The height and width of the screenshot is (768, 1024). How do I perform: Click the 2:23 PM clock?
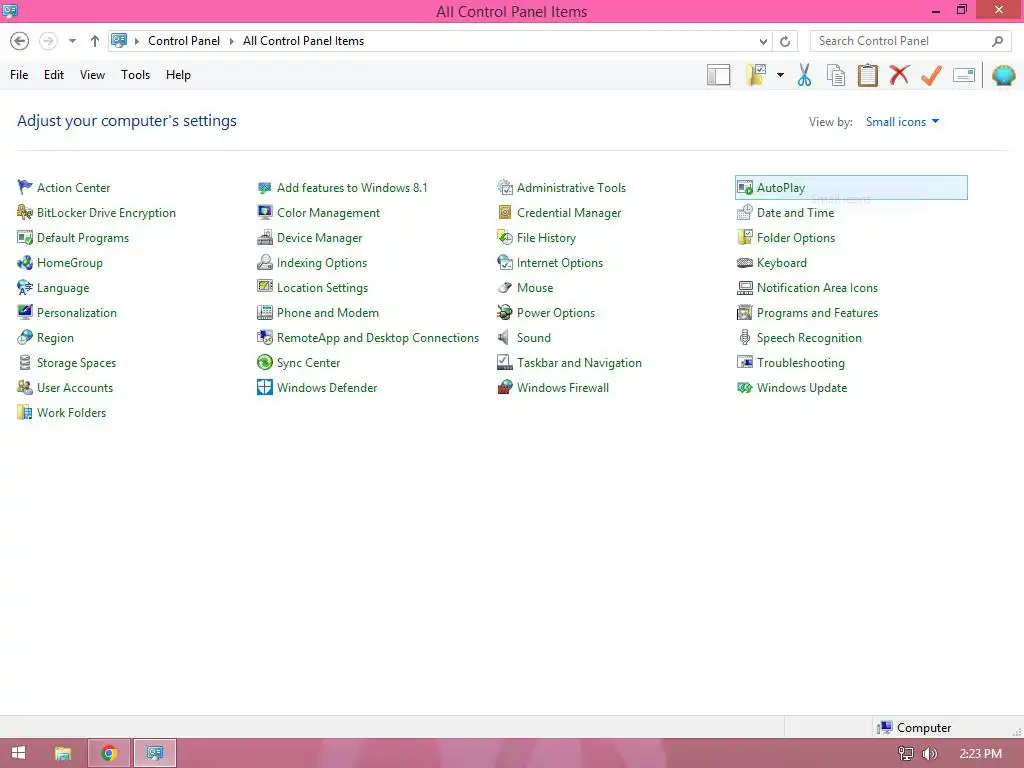(980, 754)
